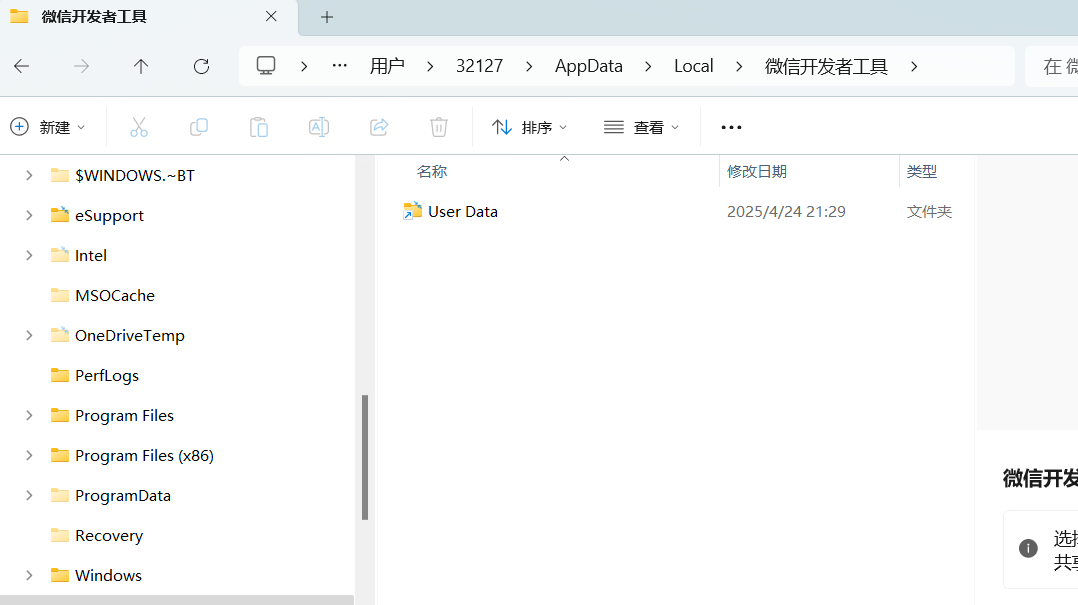This screenshot has height=605, width=1078.
Task: Select the Recovery folder in tree
Action: [109, 536]
